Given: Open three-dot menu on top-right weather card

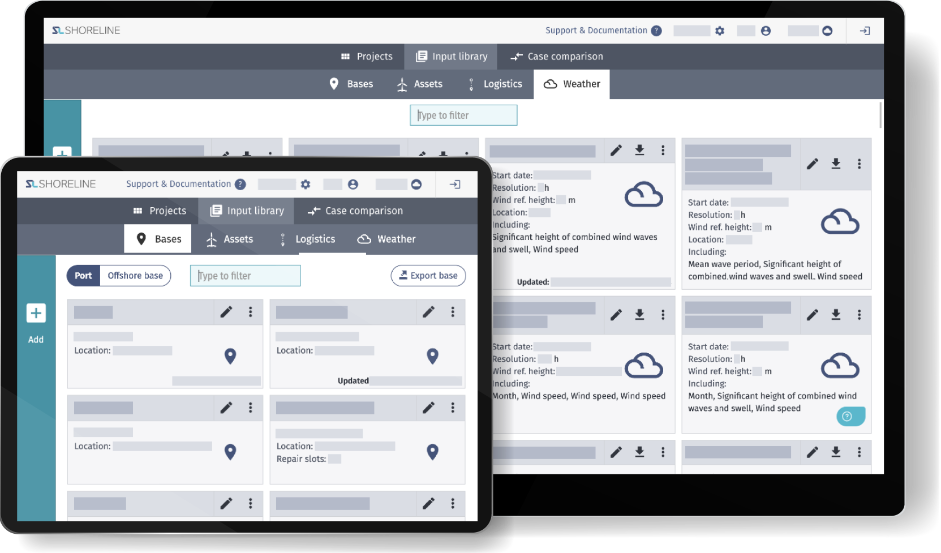Looking at the screenshot, I should (x=859, y=163).
